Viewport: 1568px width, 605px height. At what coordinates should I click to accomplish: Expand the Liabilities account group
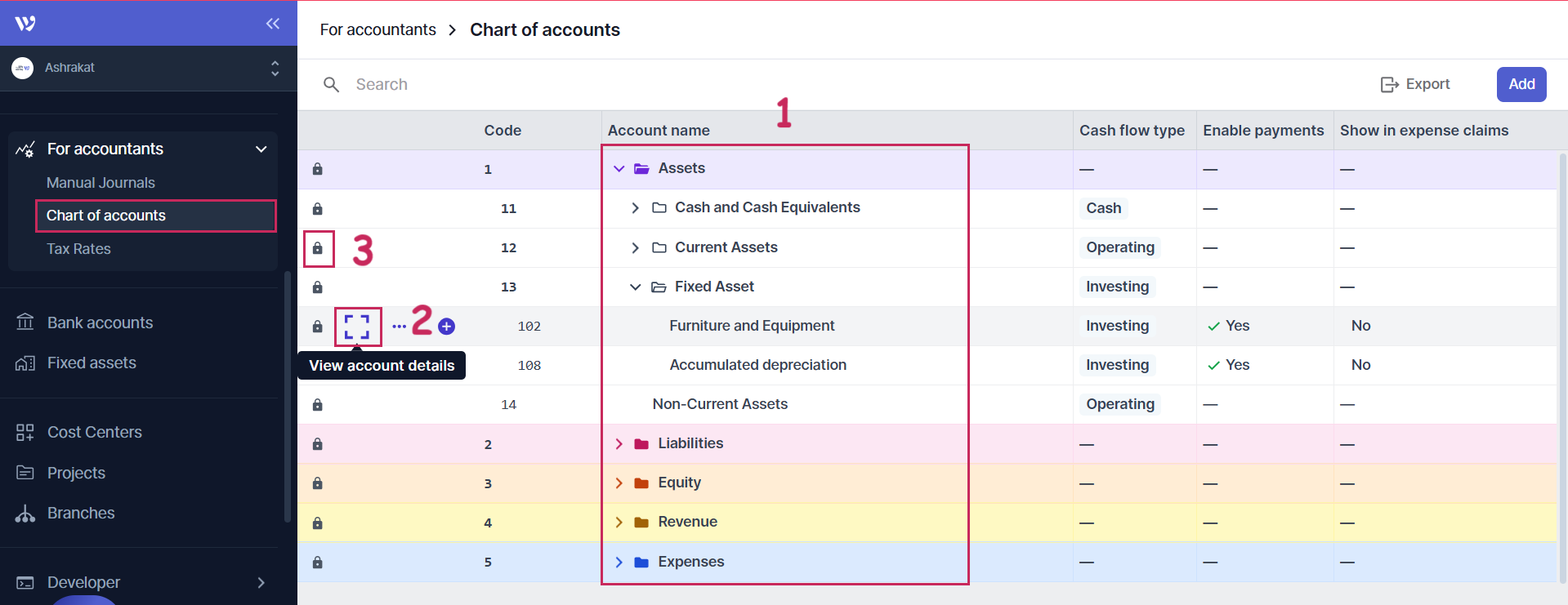[x=619, y=444]
